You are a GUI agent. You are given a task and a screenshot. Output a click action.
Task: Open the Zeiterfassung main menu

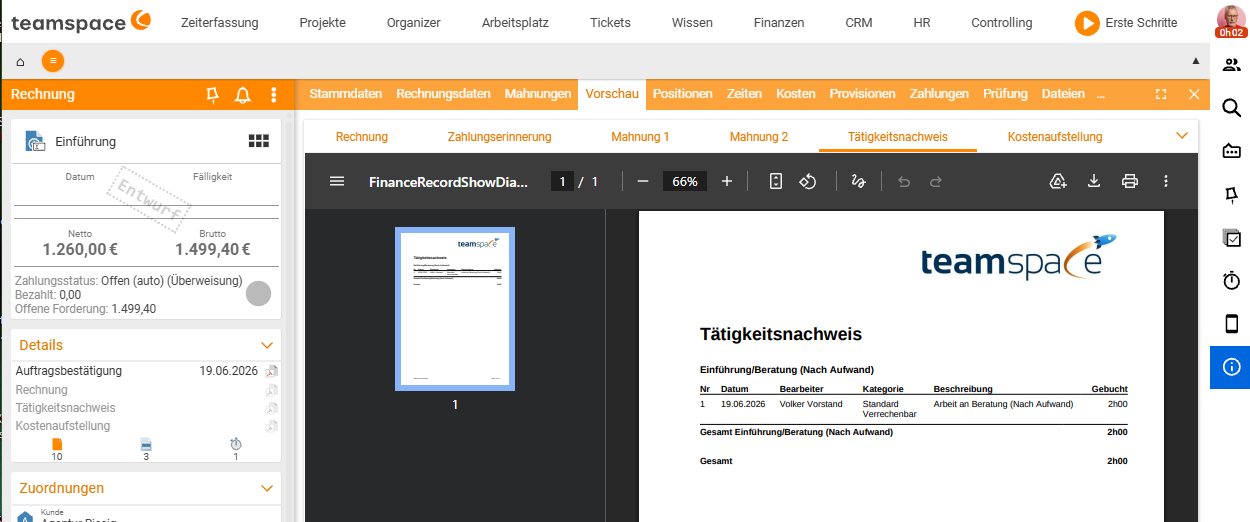[220, 22]
